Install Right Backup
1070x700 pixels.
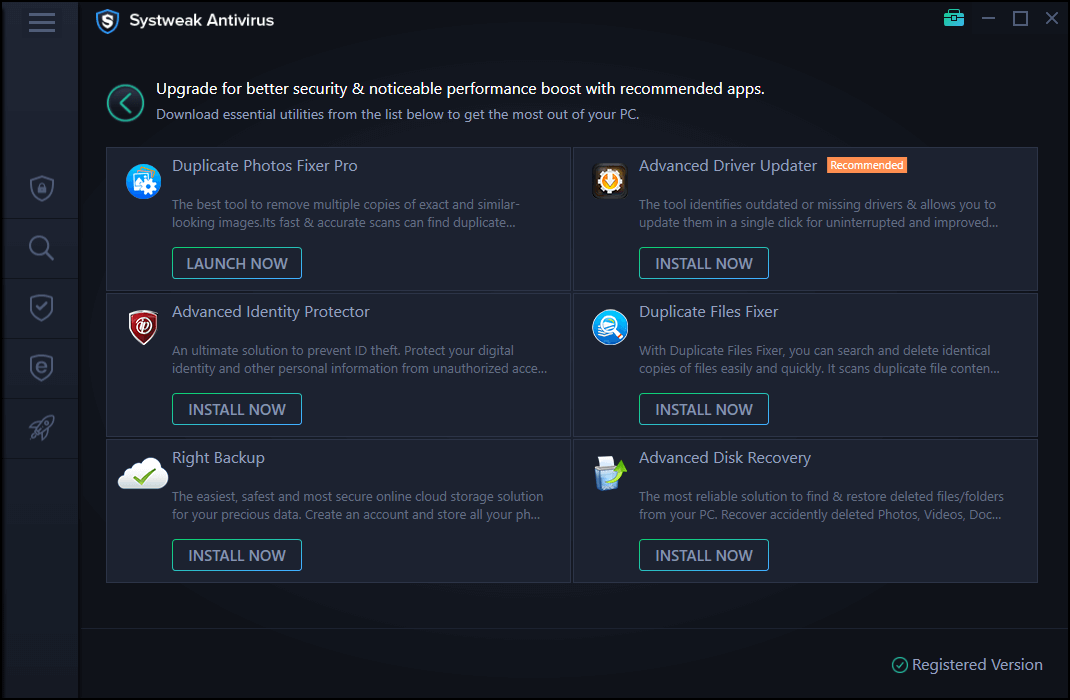237,556
